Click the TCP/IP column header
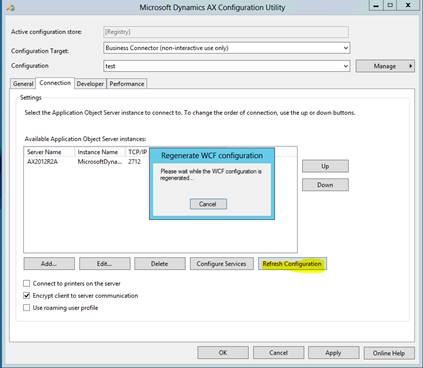The image size is (423, 368). click(137, 152)
